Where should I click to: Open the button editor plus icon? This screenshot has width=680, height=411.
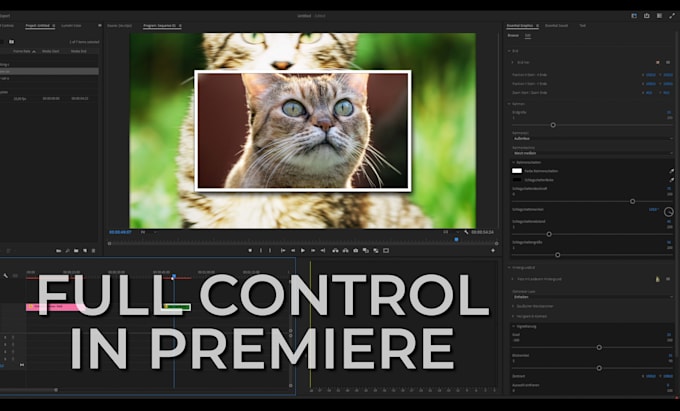493,251
